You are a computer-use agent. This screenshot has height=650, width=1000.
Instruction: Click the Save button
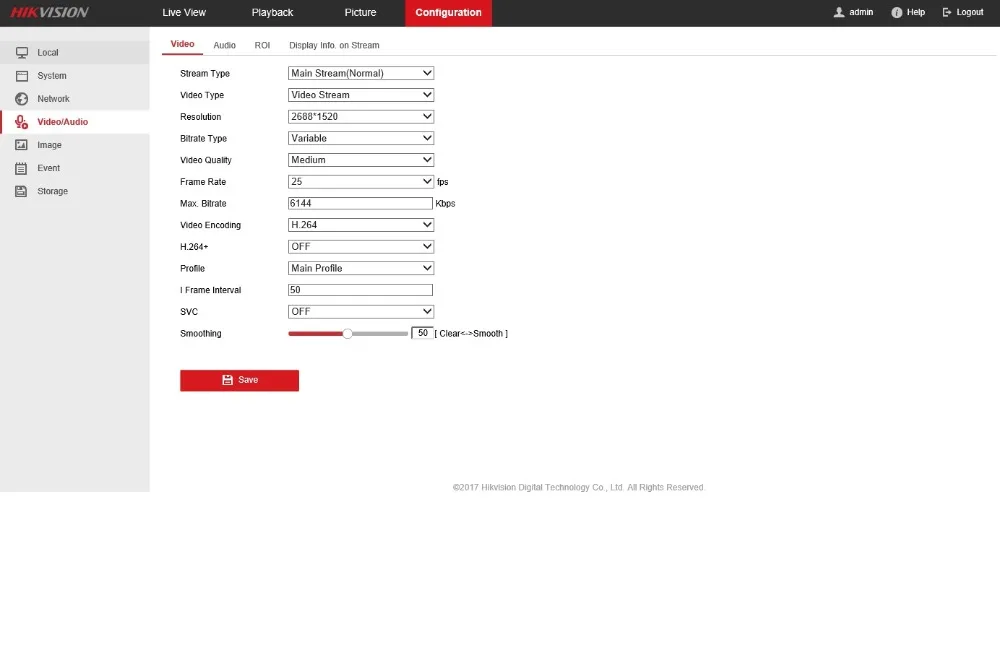pyautogui.click(x=239, y=381)
